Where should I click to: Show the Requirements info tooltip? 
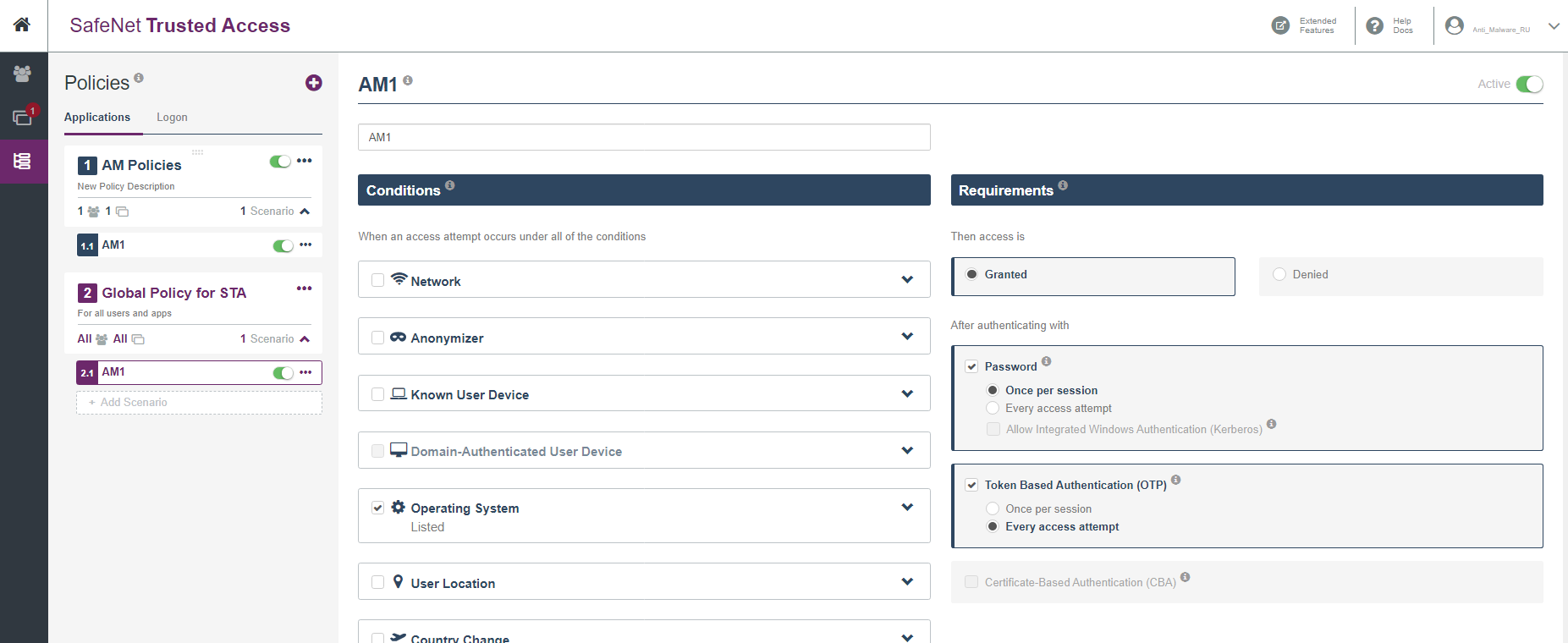tap(1063, 185)
